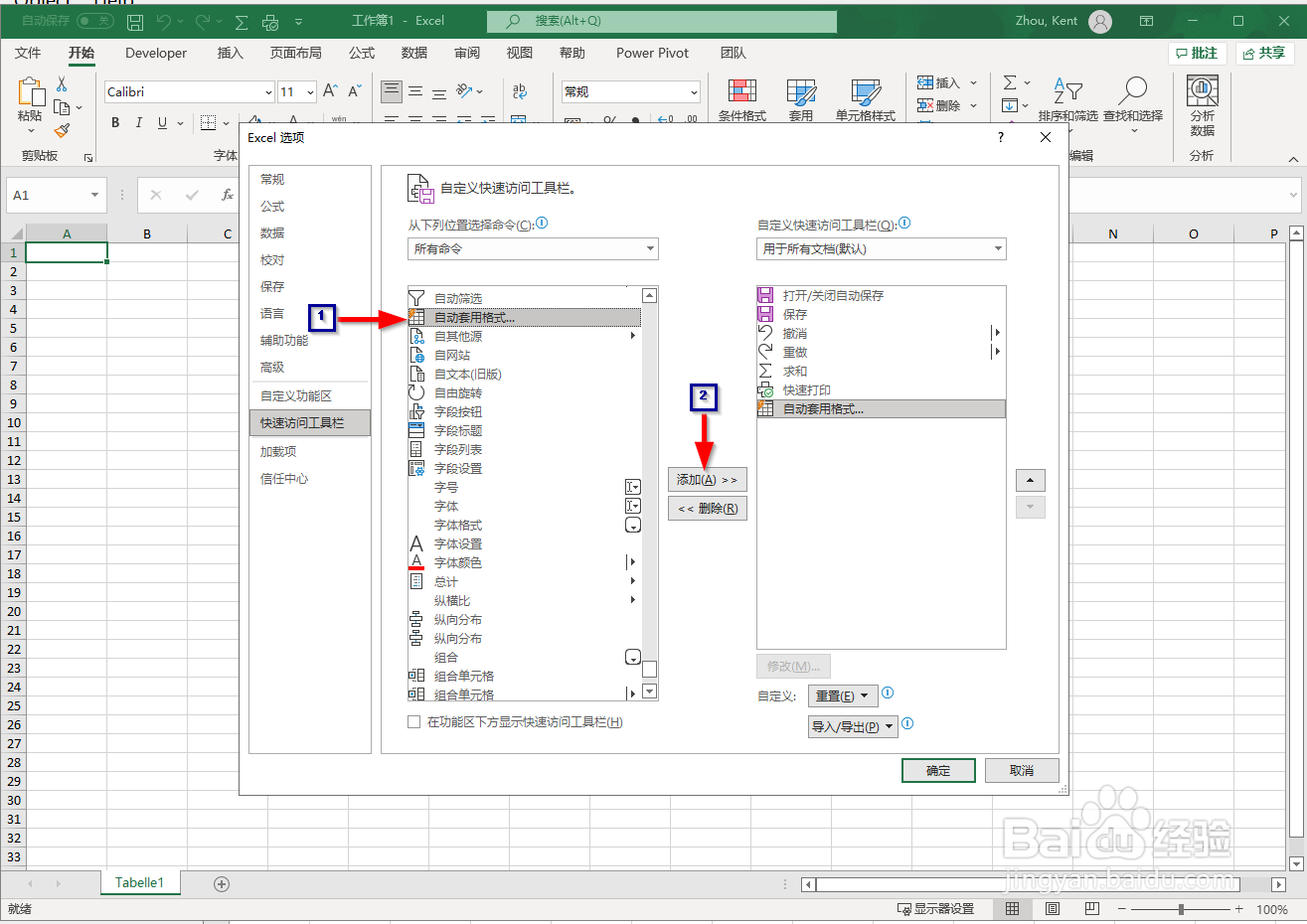Toggle Italic formatting
This screenshot has height=924, width=1307.
pyautogui.click(x=138, y=122)
